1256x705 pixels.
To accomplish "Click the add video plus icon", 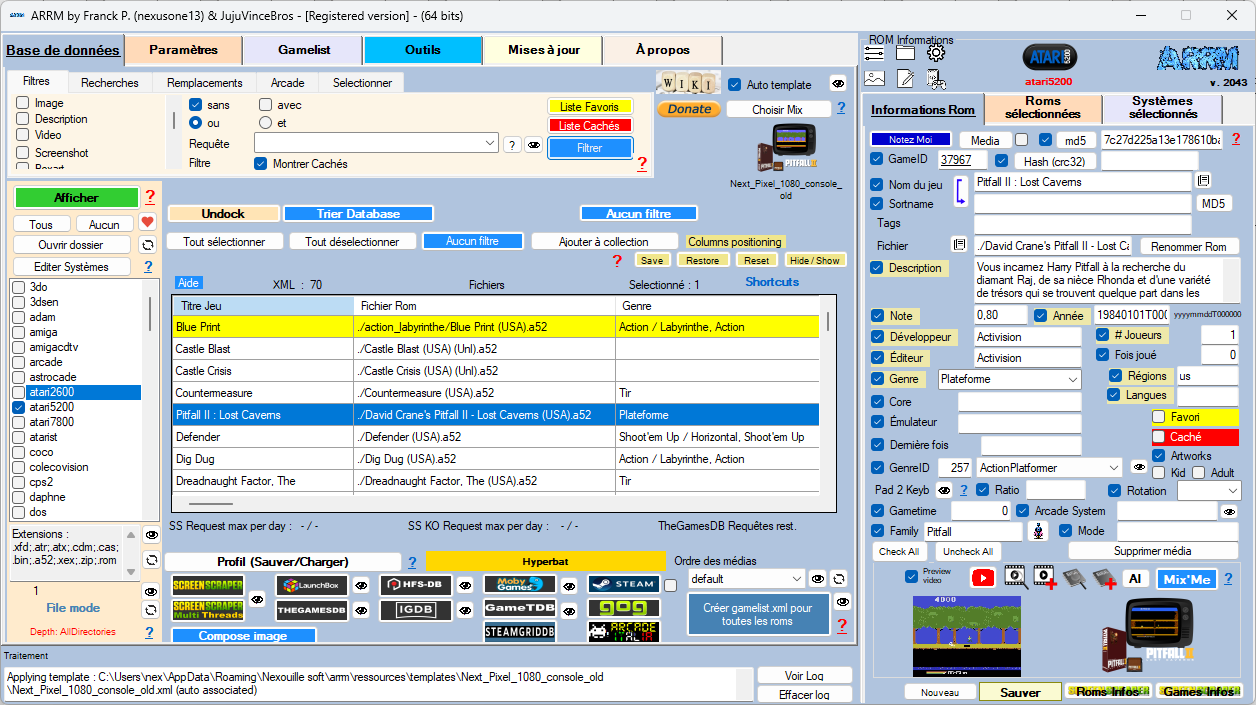I will pos(1046,578).
